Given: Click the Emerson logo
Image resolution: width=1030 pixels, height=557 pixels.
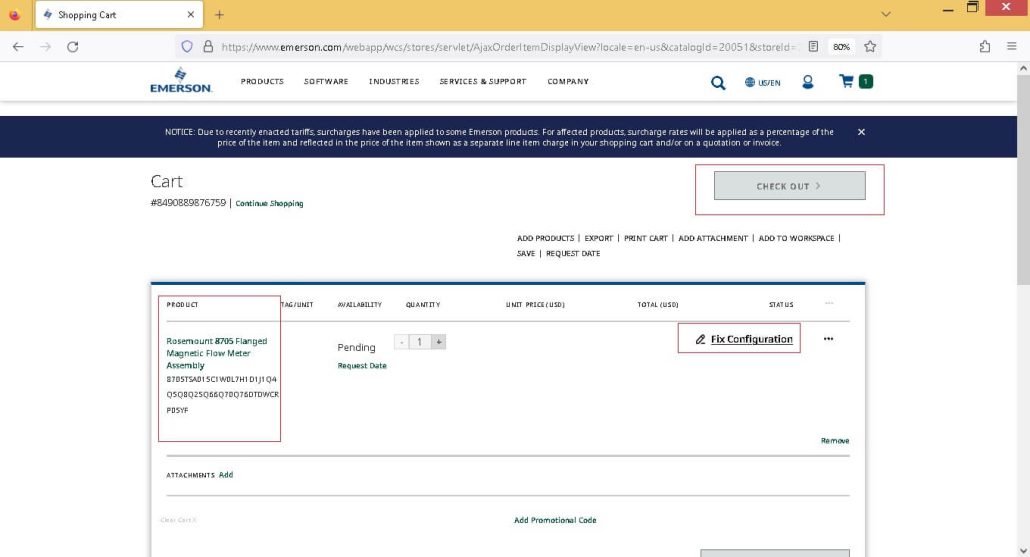Looking at the screenshot, I should point(181,81).
